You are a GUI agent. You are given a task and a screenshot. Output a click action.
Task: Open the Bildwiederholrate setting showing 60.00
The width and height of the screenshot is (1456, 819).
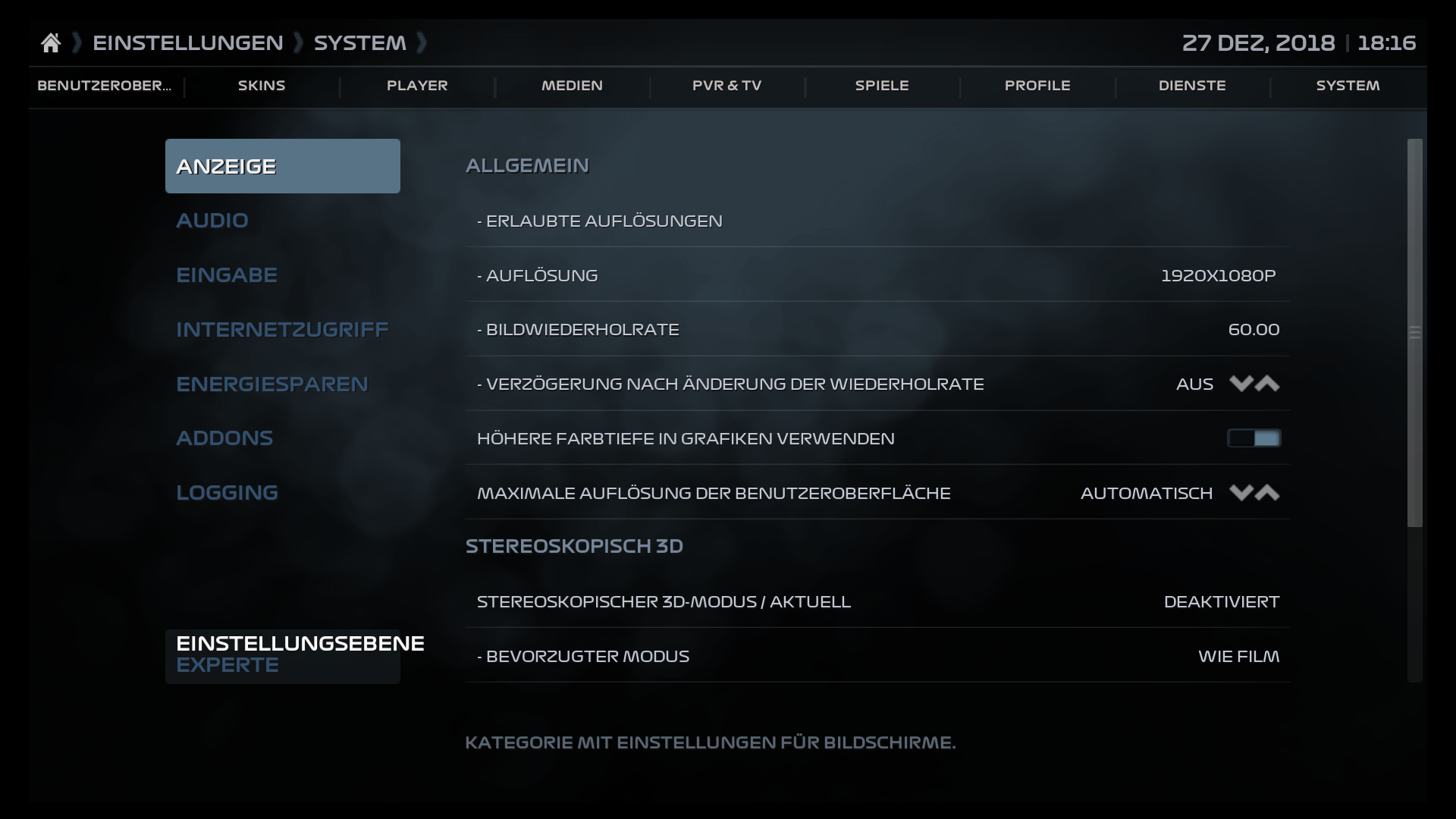[834, 329]
